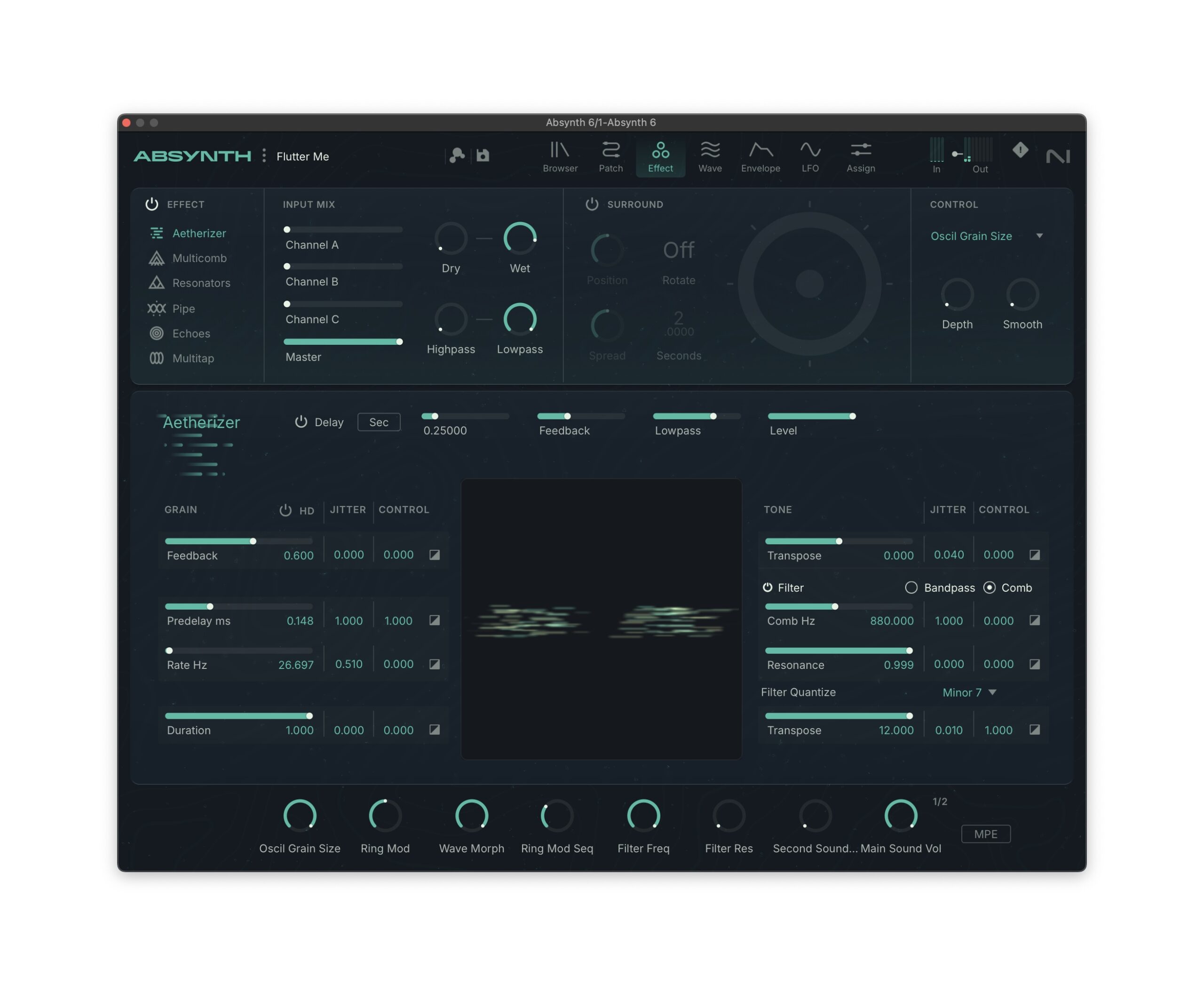Toggle the Surround power button

(x=592, y=204)
